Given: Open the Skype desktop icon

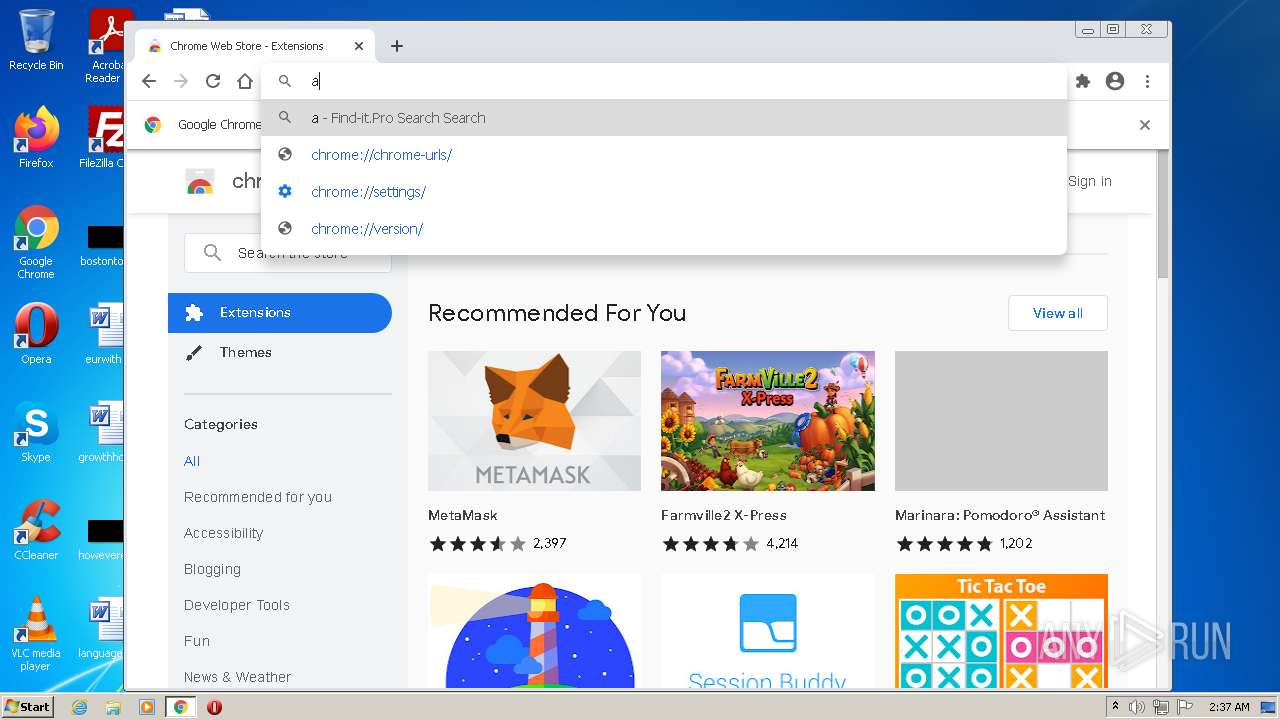Looking at the screenshot, I should (36, 432).
